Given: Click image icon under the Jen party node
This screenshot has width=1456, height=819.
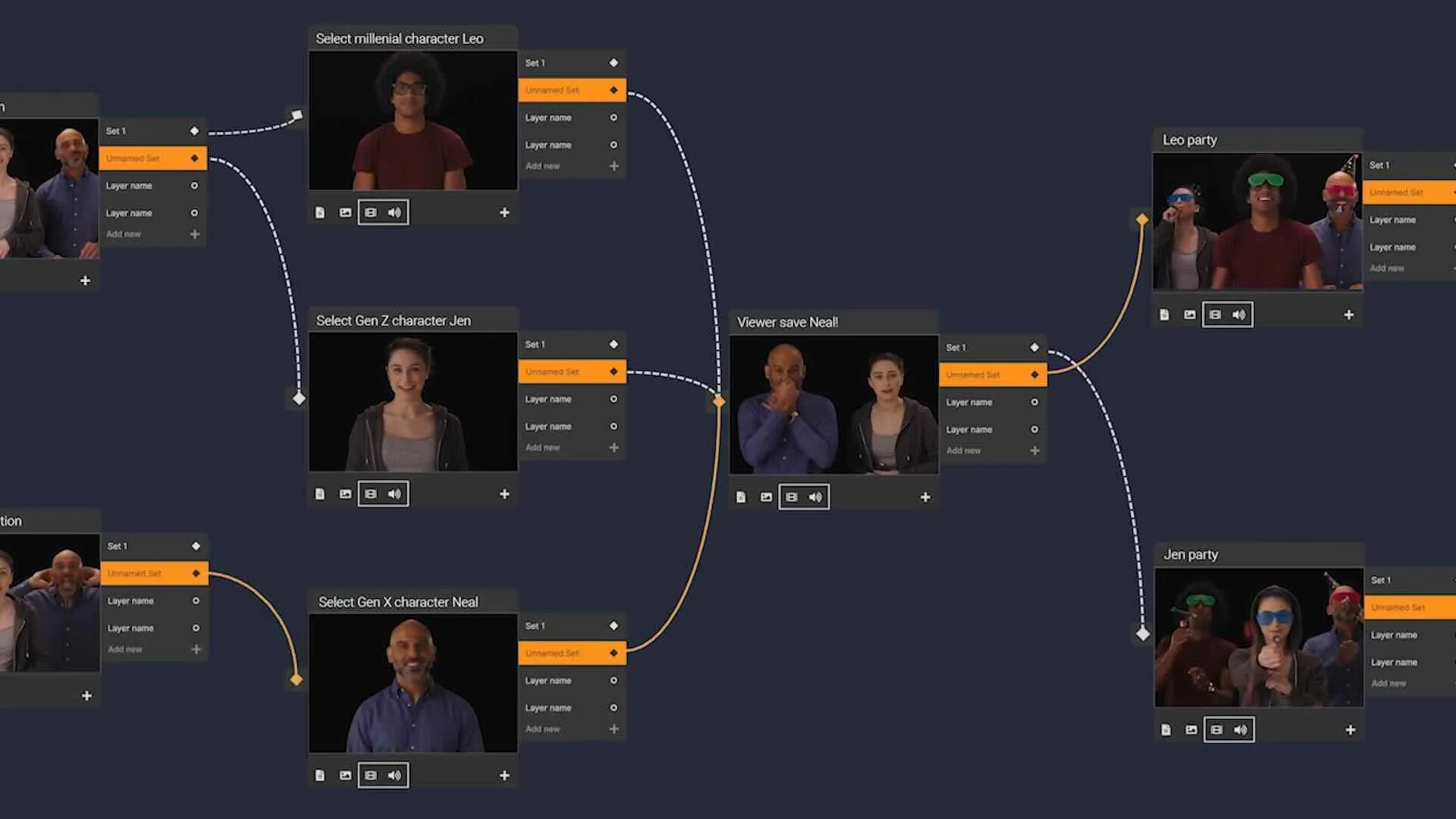Looking at the screenshot, I should [x=1191, y=730].
